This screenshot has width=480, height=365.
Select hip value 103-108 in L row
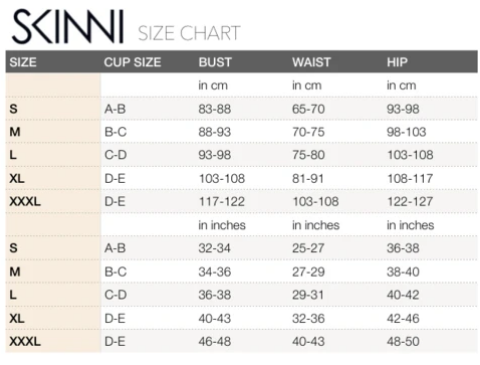tap(410, 155)
